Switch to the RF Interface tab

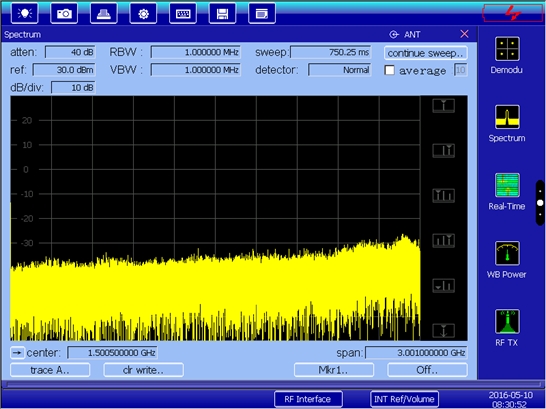[x=308, y=399]
